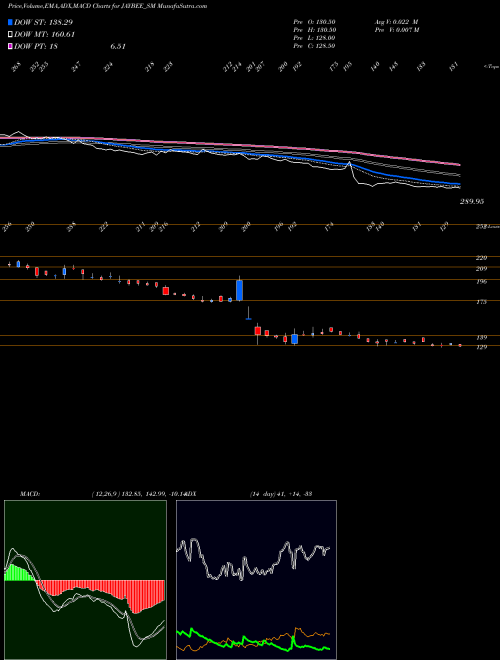Click the 173 price level label

tap(481, 302)
